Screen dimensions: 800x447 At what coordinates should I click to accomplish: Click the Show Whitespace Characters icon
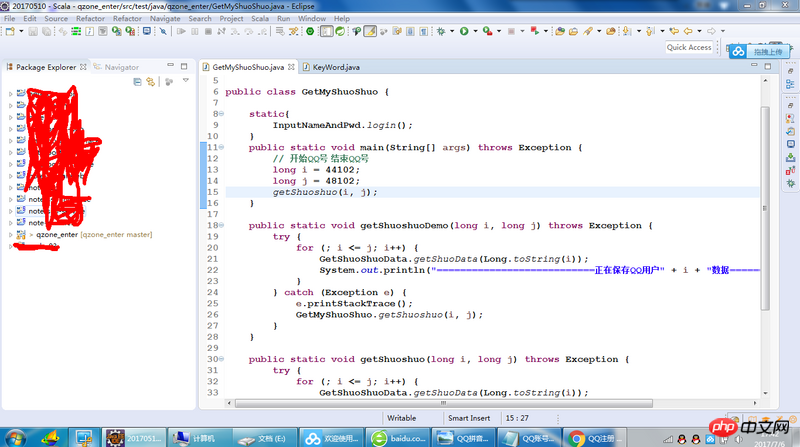[423, 31]
